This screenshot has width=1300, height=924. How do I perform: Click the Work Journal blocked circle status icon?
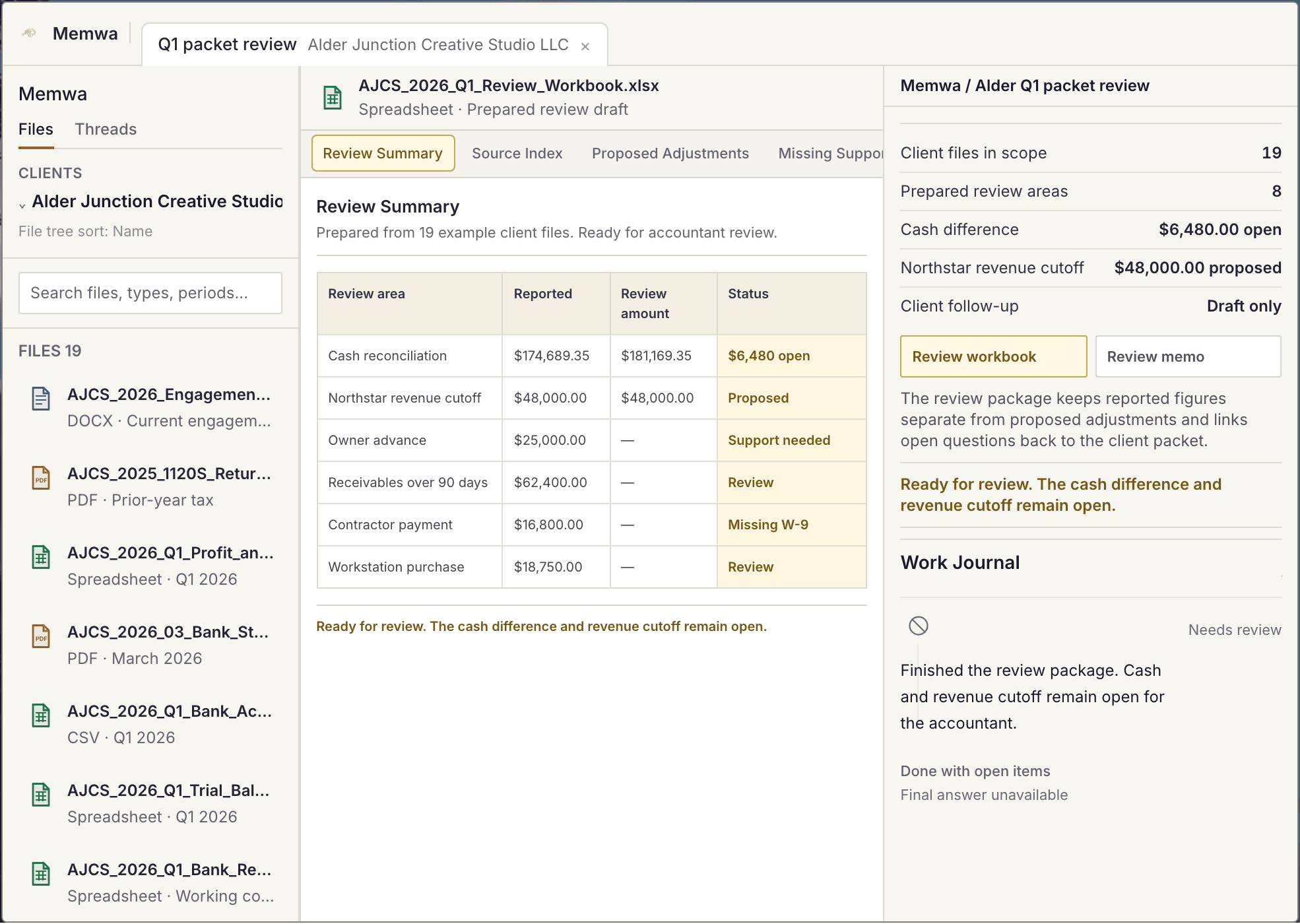tap(919, 626)
